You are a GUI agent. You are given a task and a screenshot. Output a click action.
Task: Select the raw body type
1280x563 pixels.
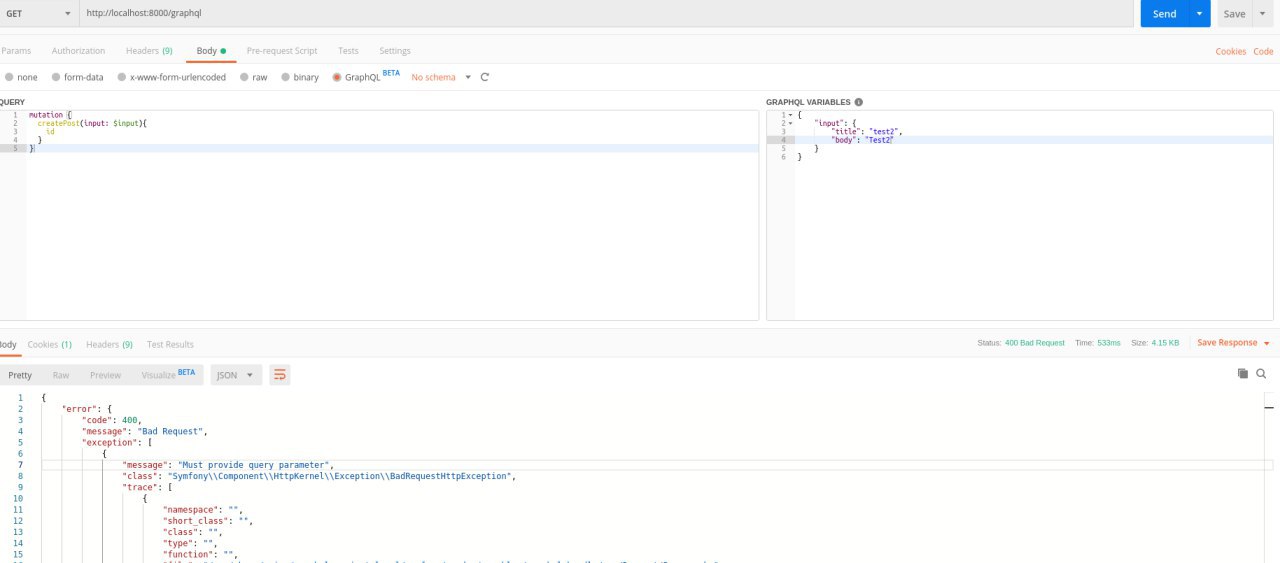253,77
